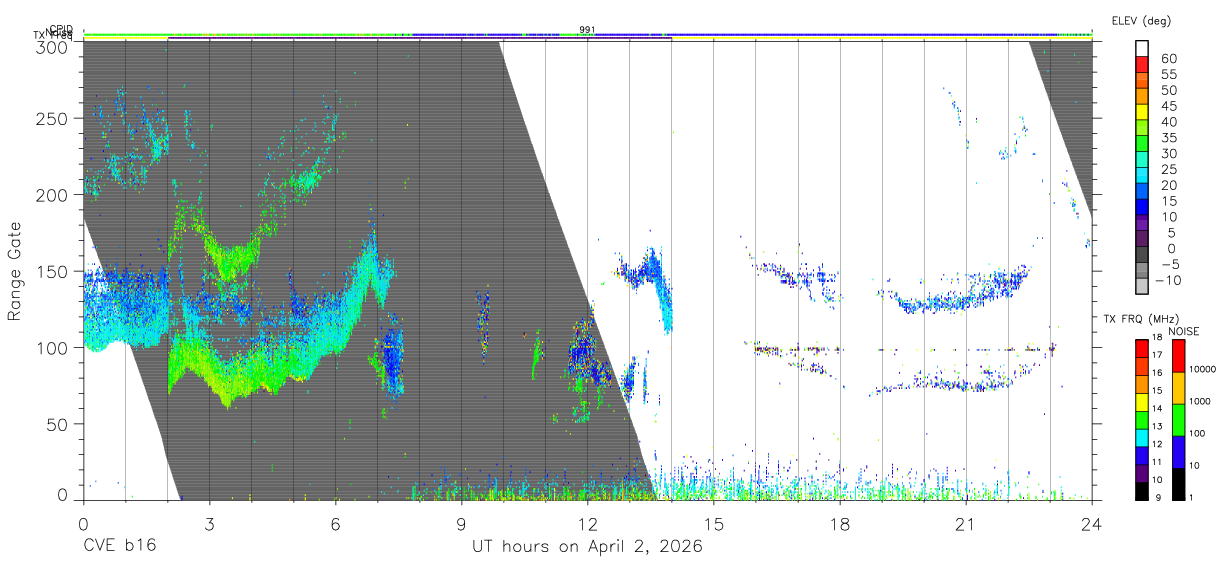Click the 1 label on the NOISE scale
This screenshot has height=567, width=1228.
[1193, 498]
